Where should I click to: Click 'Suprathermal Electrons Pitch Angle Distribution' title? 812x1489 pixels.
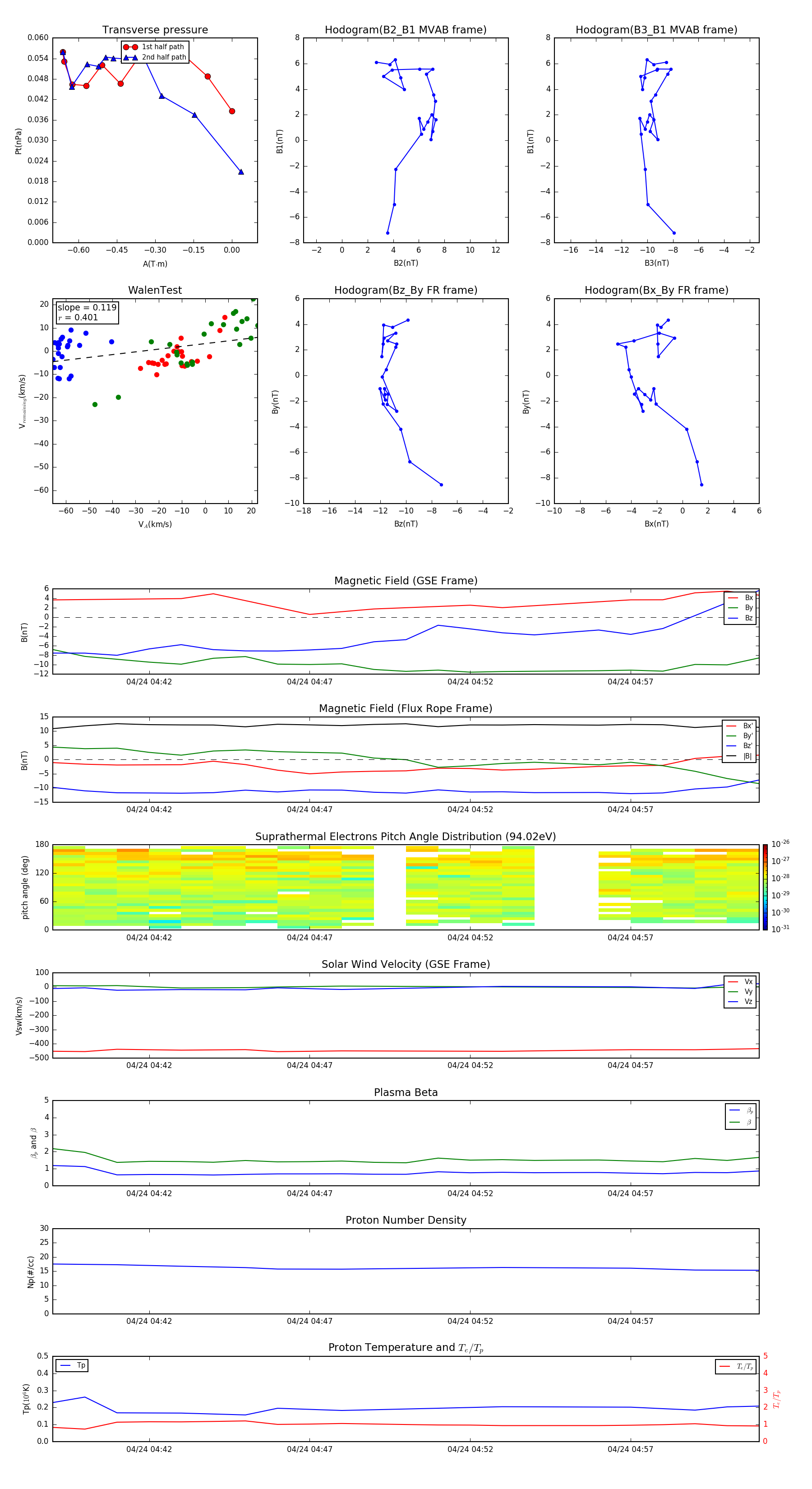tap(406, 837)
